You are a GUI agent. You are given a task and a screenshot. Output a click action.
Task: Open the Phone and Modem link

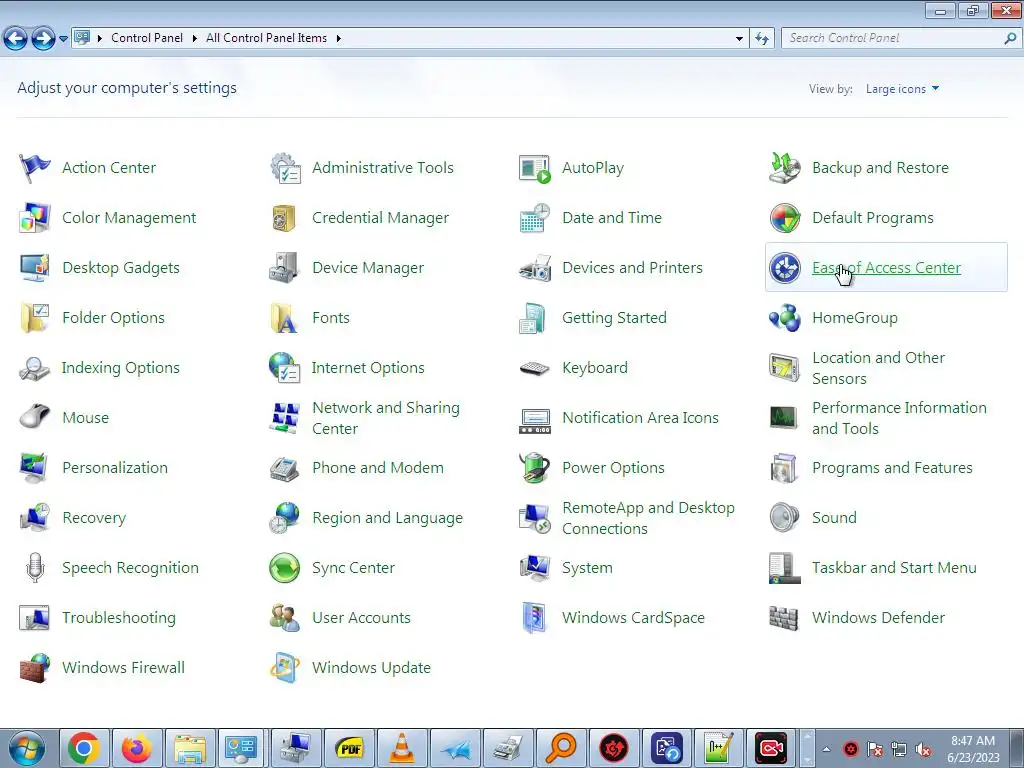(377, 468)
